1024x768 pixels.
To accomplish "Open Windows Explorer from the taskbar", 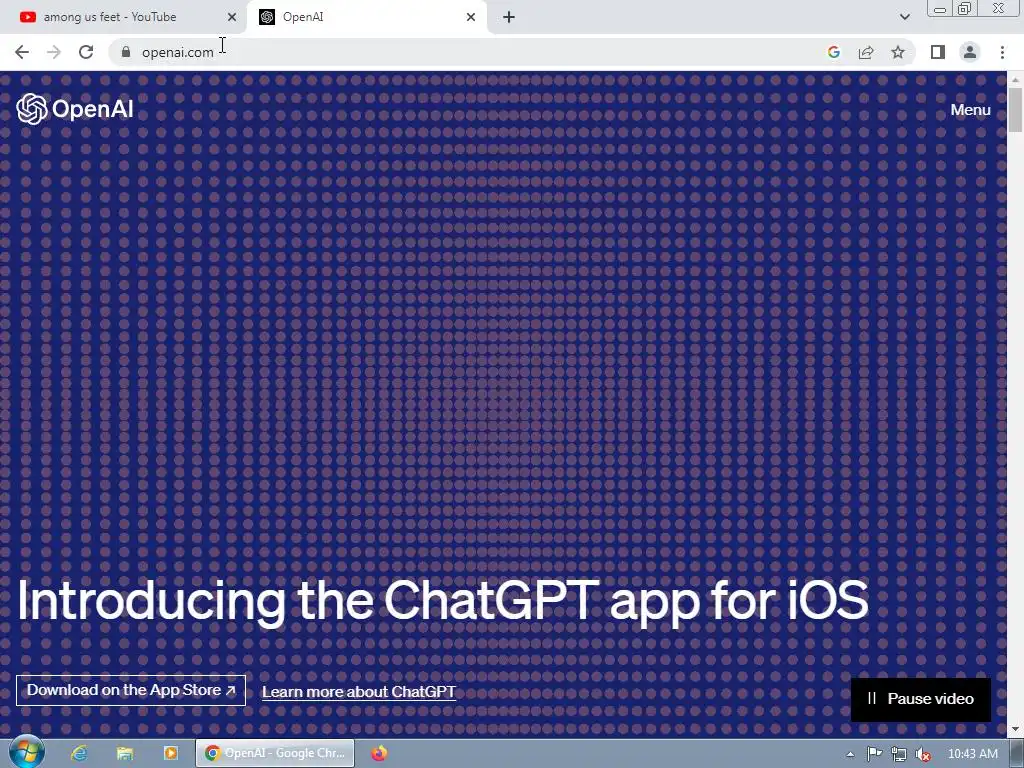I will pyautogui.click(x=125, y=753).
